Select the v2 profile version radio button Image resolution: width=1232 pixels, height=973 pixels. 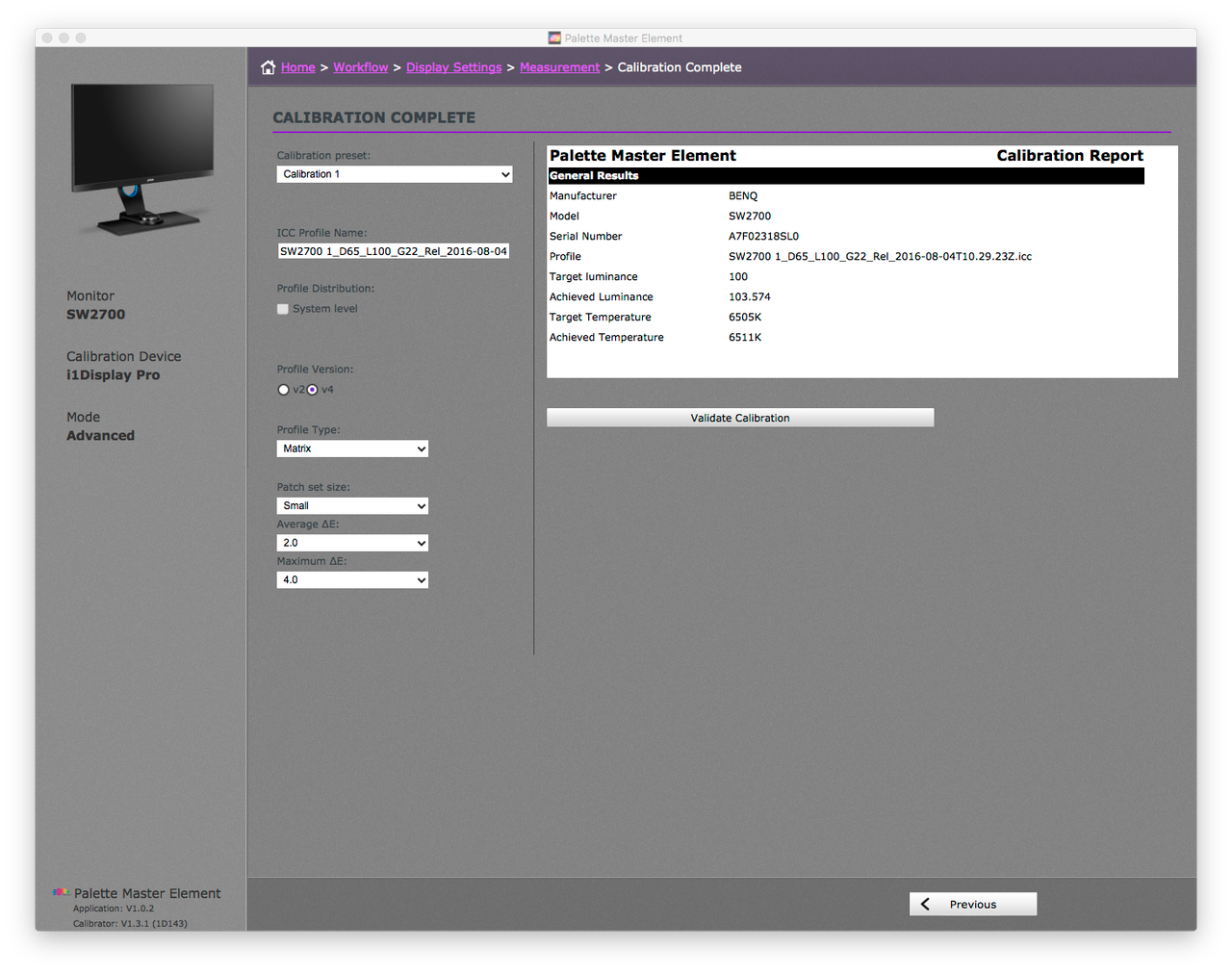pos(283,390)
